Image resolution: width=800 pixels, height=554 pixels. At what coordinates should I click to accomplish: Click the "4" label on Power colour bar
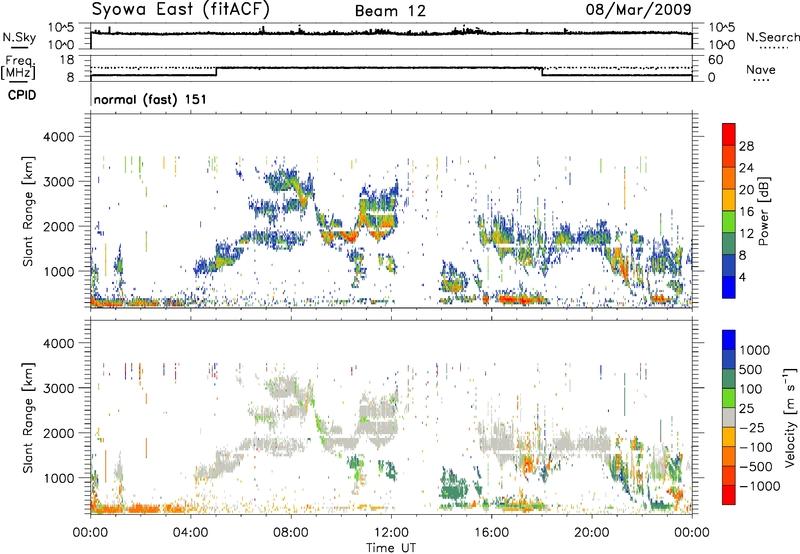coord(743,277)
